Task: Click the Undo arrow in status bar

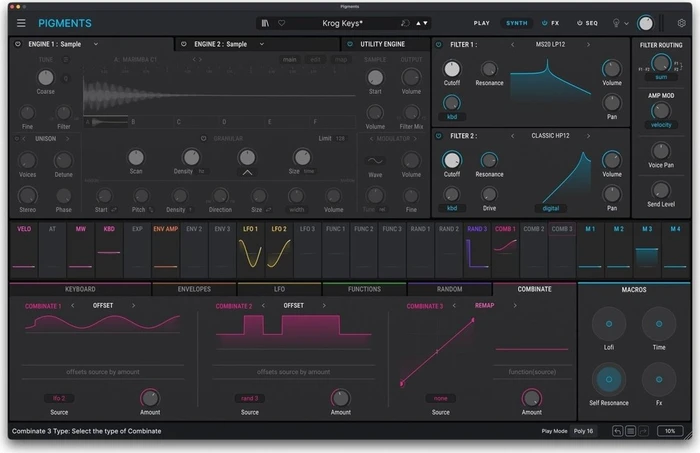Action: (617, 431)
